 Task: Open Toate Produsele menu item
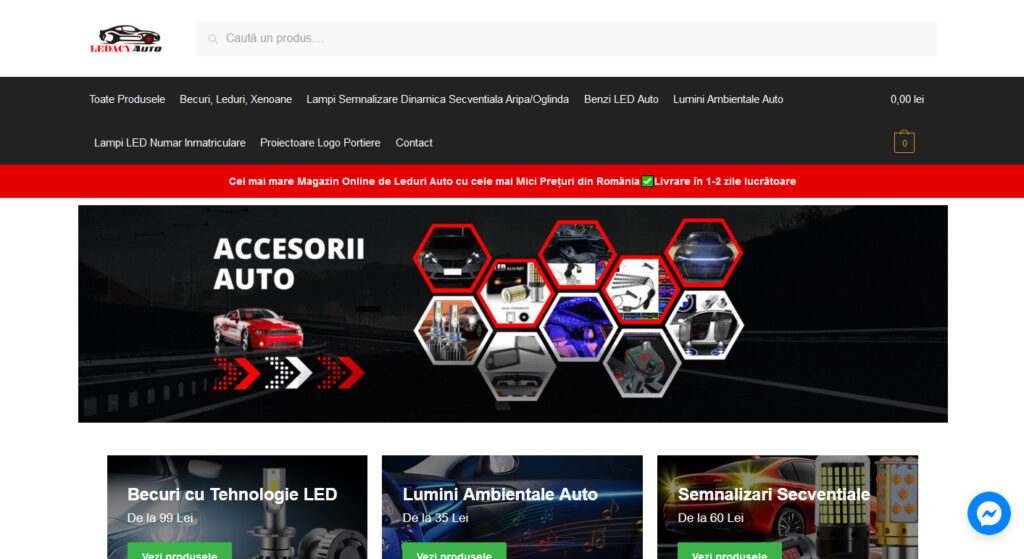[127, 99]
